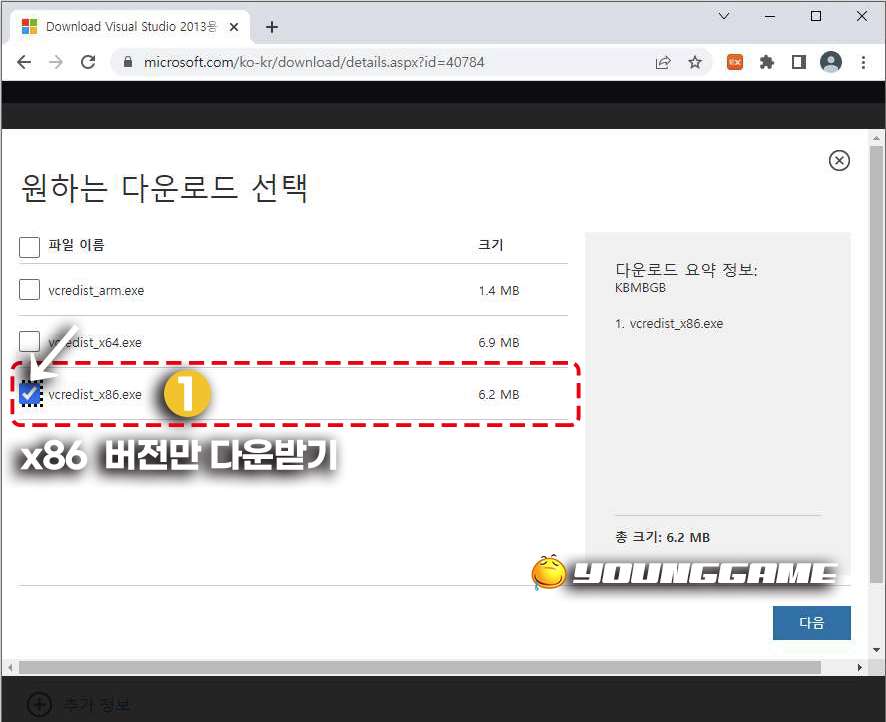
Task: Click the vertical scrollbar thumb
Action: tap(876, 364)
